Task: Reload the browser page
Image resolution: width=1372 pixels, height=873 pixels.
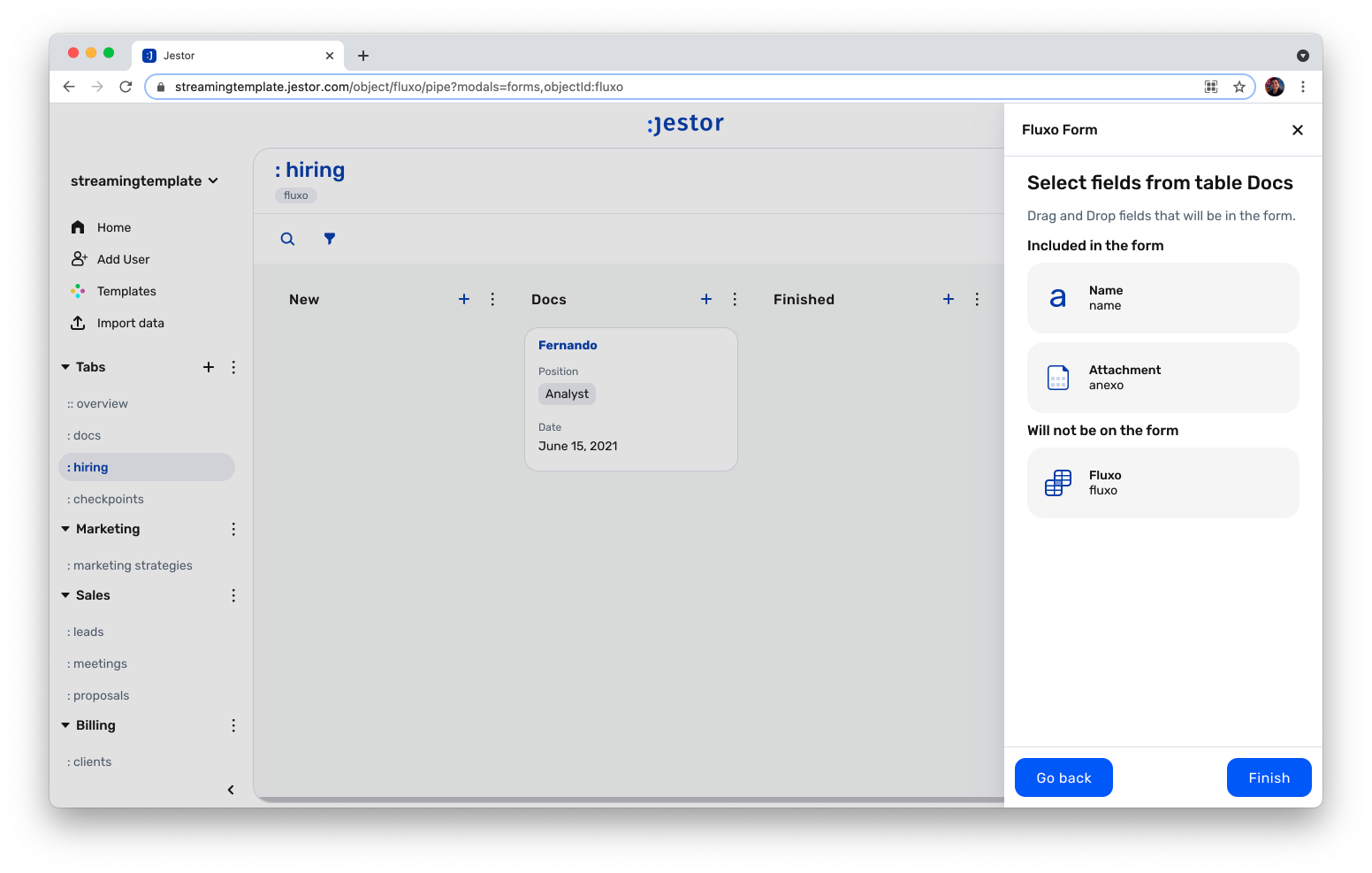Action: (126, 87)
